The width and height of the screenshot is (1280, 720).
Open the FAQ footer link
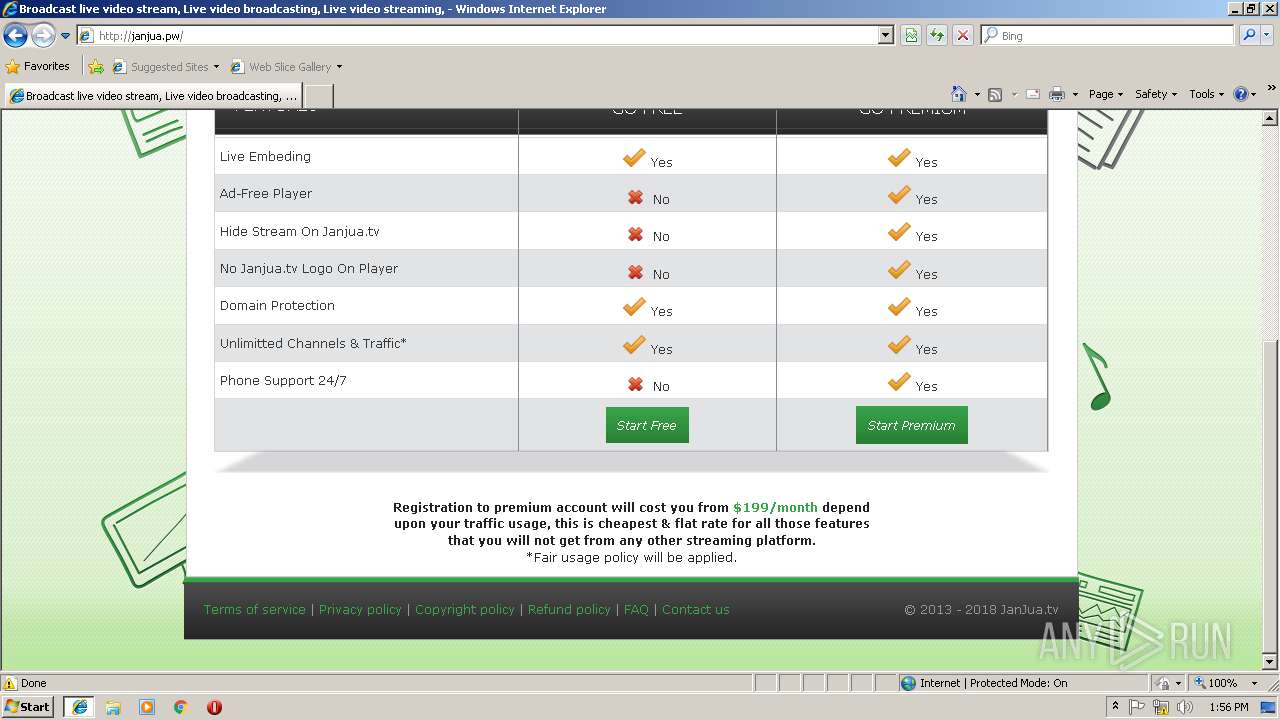click(x=636, y=609)
